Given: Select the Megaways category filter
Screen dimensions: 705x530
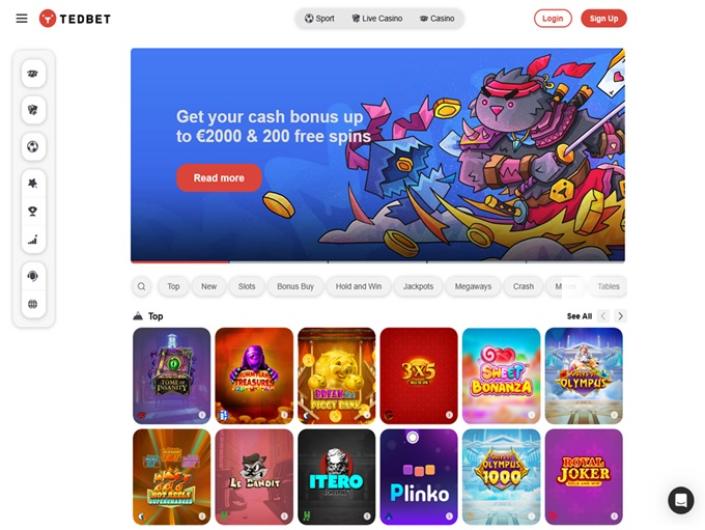Looking at the screenshot, I should (473, 286).
